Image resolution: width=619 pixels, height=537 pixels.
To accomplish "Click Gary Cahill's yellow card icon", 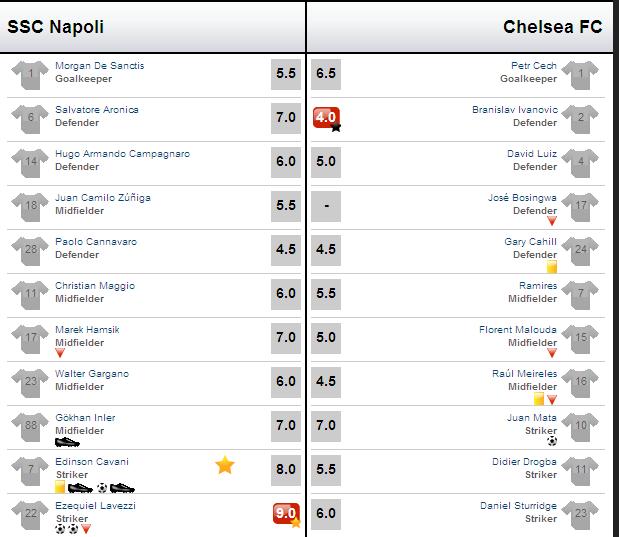I will coord(552,267).
